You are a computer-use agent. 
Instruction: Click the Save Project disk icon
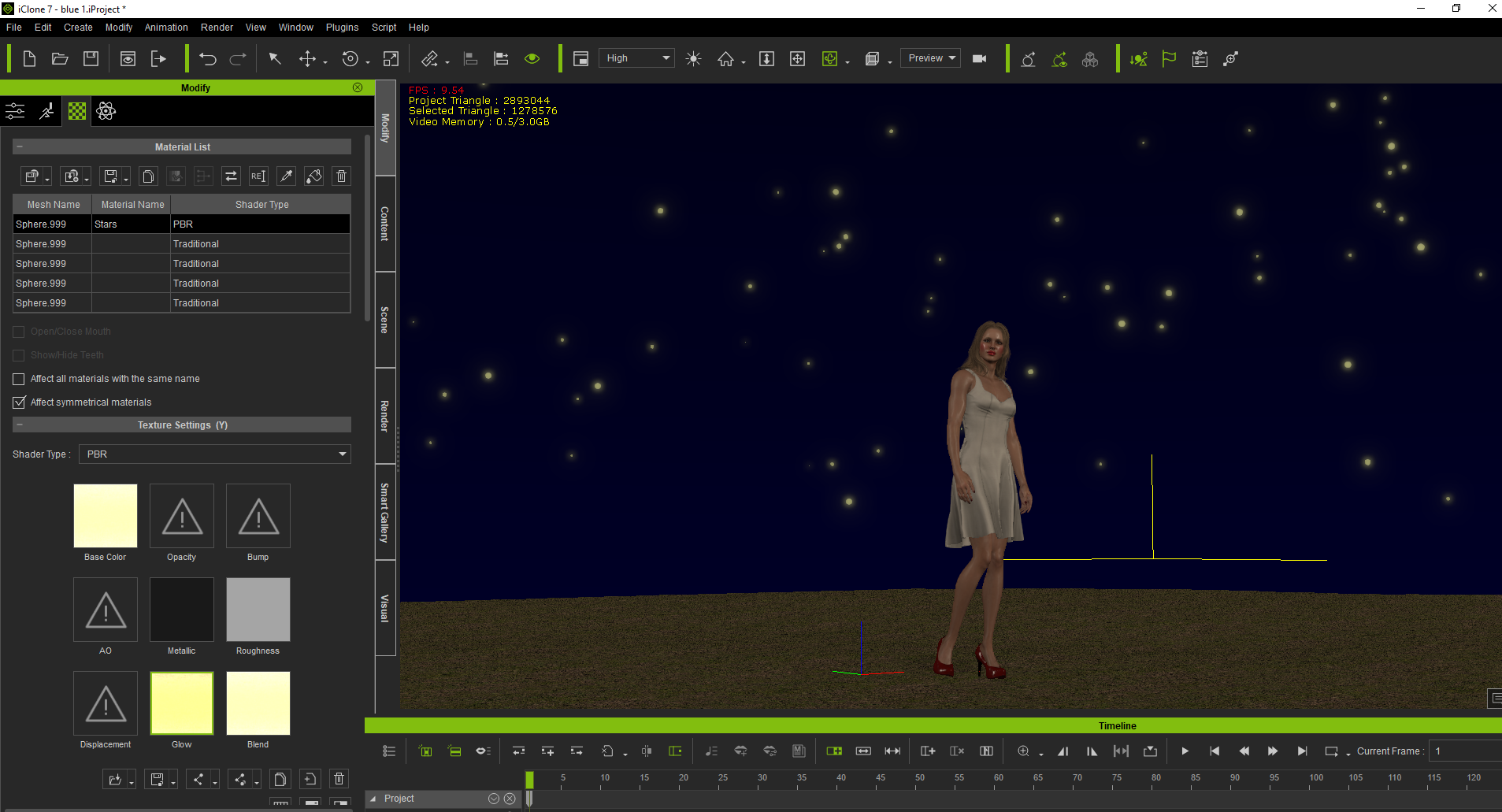(91, 59)
